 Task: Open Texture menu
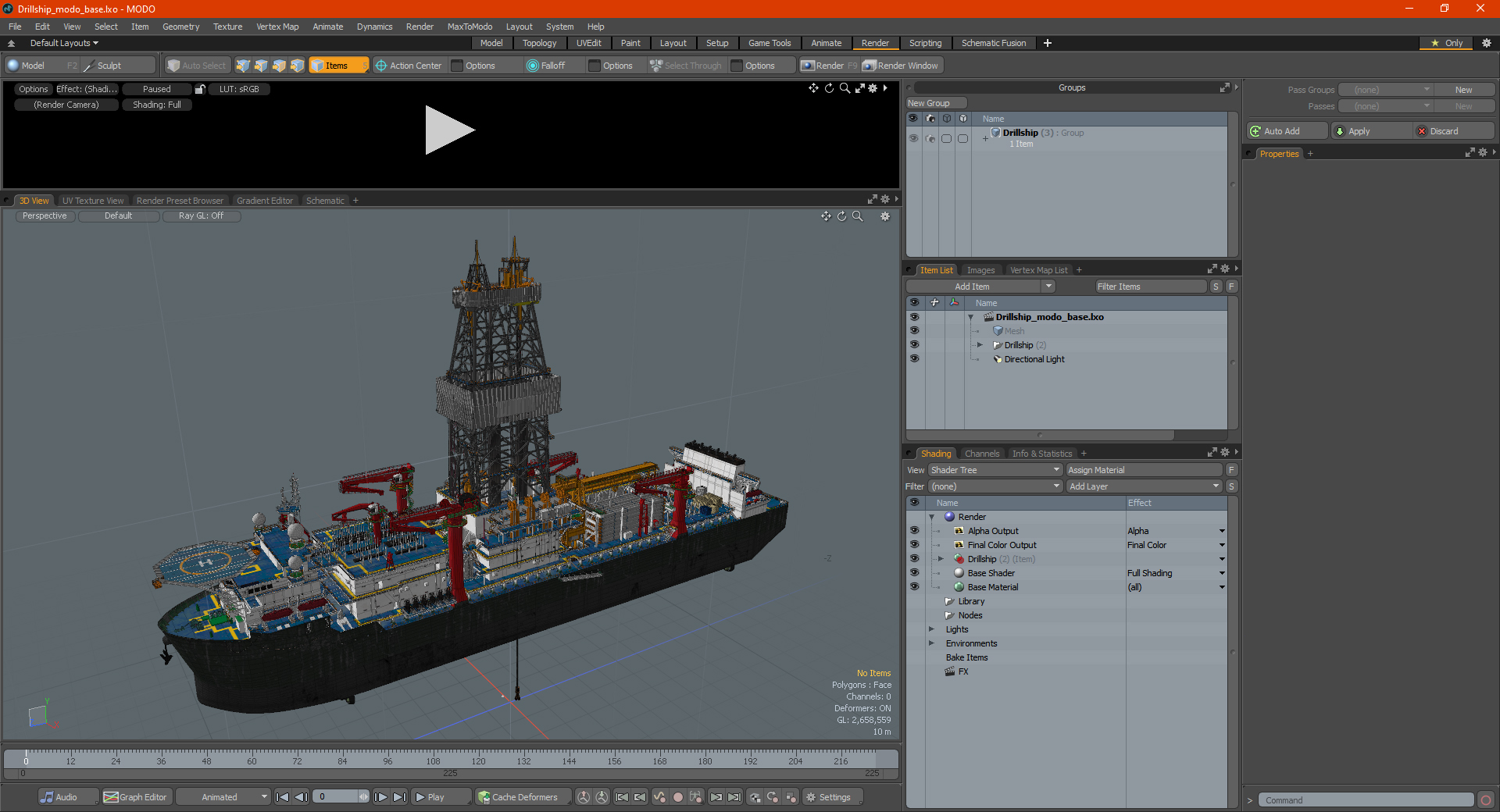[x=228, y=27]
